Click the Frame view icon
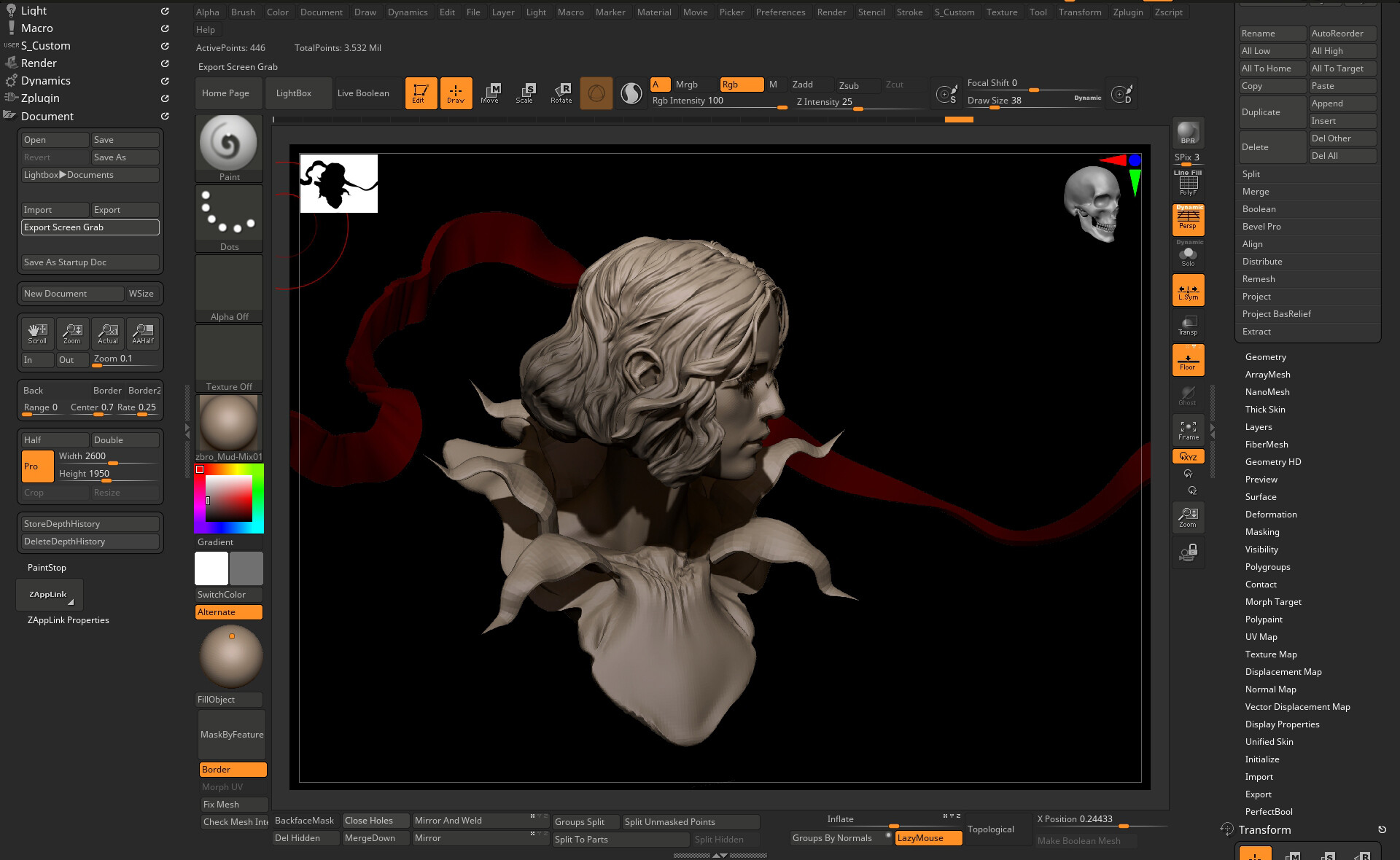Viewport: 1400px width, 860px height. (x=1188, y=430)
